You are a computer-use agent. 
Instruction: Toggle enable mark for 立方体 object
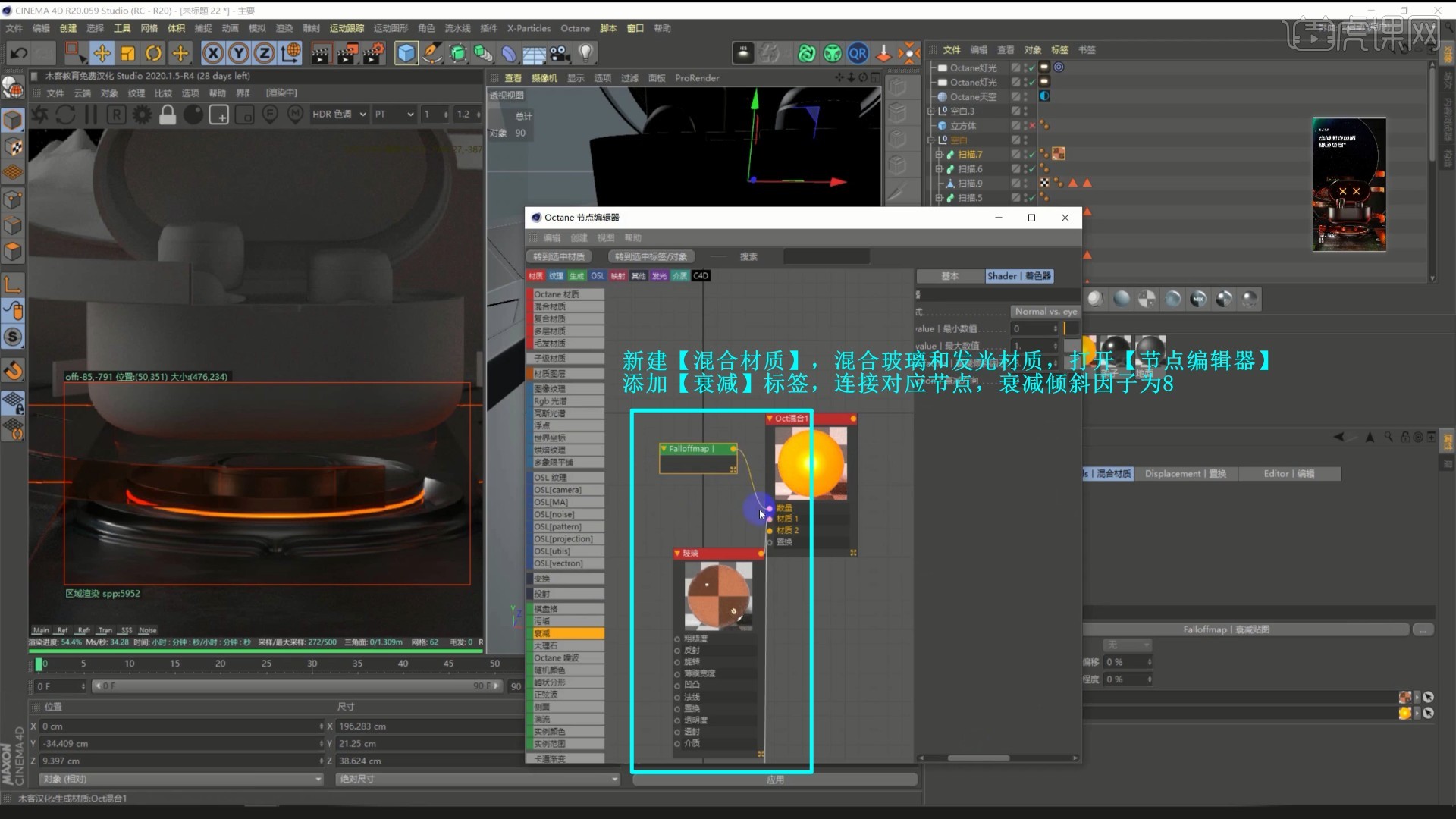tap(1031, 126)
